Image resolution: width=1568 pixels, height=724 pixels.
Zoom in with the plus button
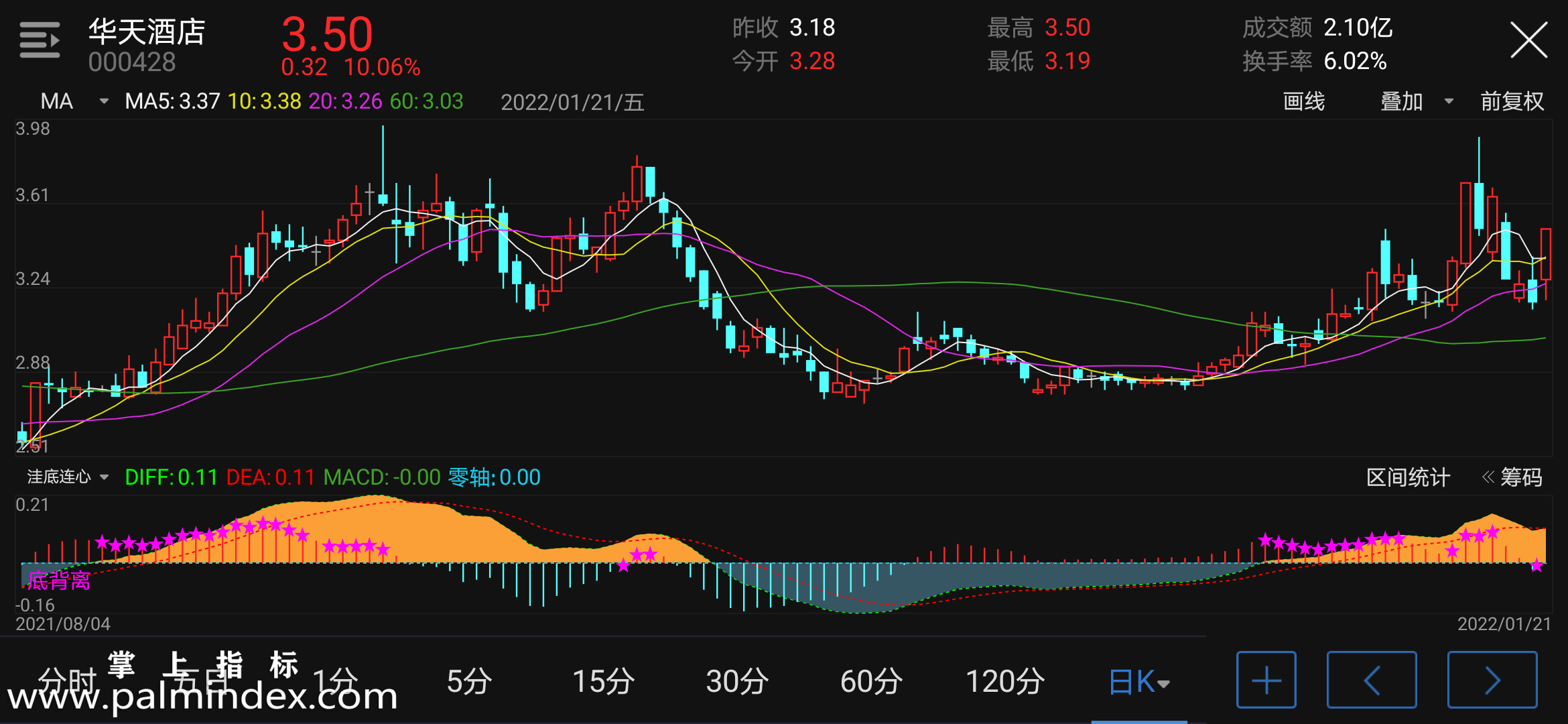pos(1266,680)
